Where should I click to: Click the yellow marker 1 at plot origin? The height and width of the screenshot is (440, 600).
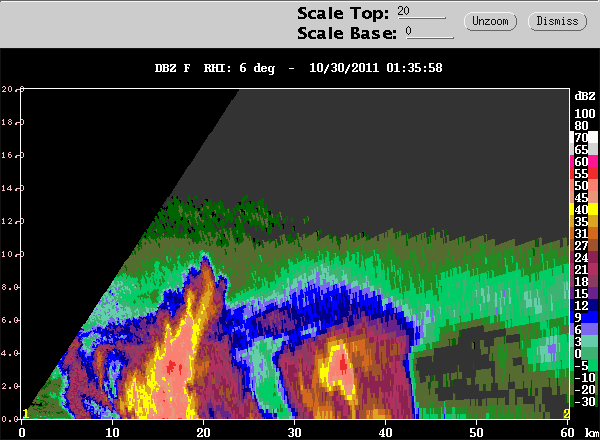coord(26,414)
